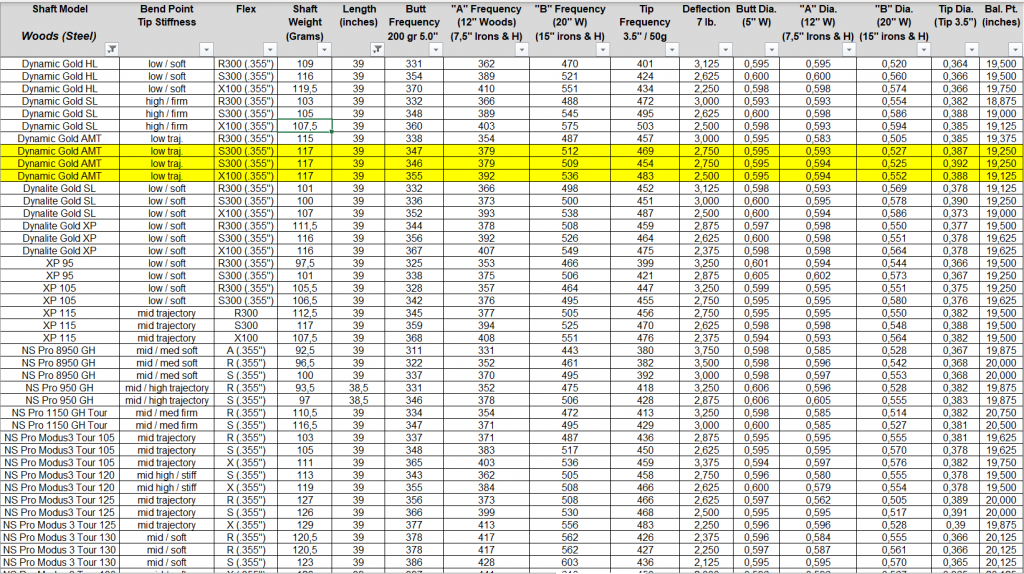Click butt frequency 354 for Dynamic Gold HL S300
1024x574 pixels.
point(414,76)
